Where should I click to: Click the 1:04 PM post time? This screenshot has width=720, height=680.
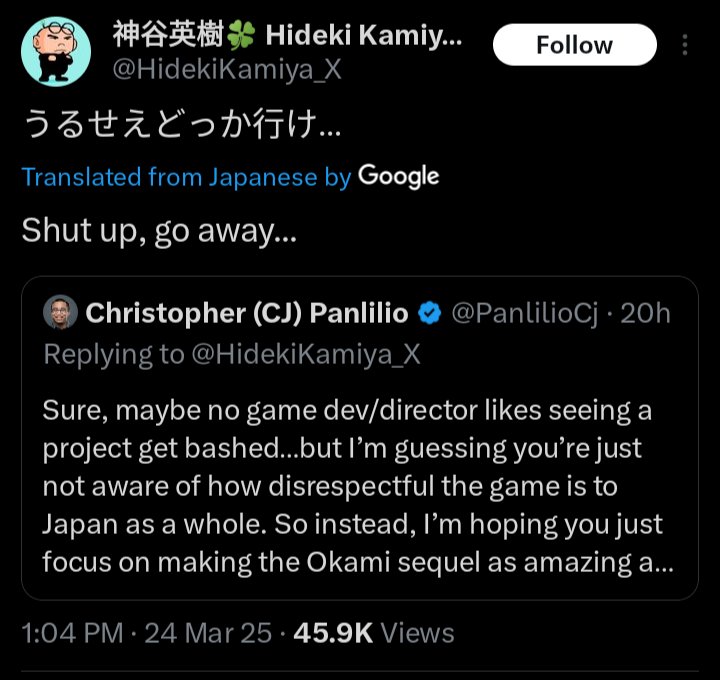tap(72, 633)
